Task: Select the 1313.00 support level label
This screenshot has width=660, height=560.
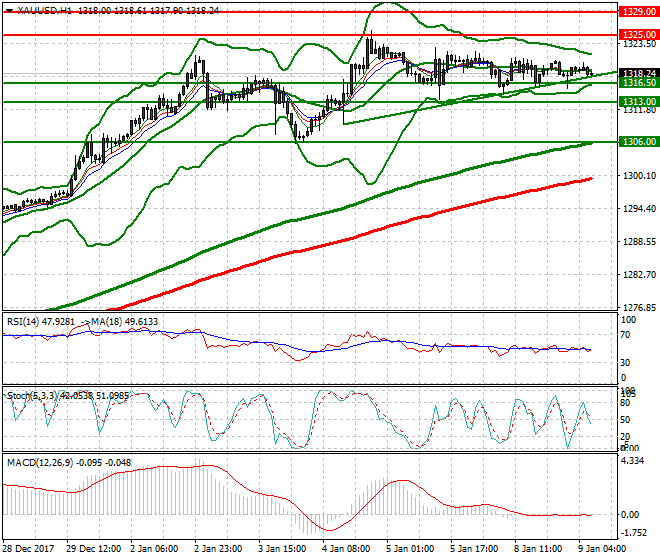Action: pyautogui.click(x=638, y=102)
